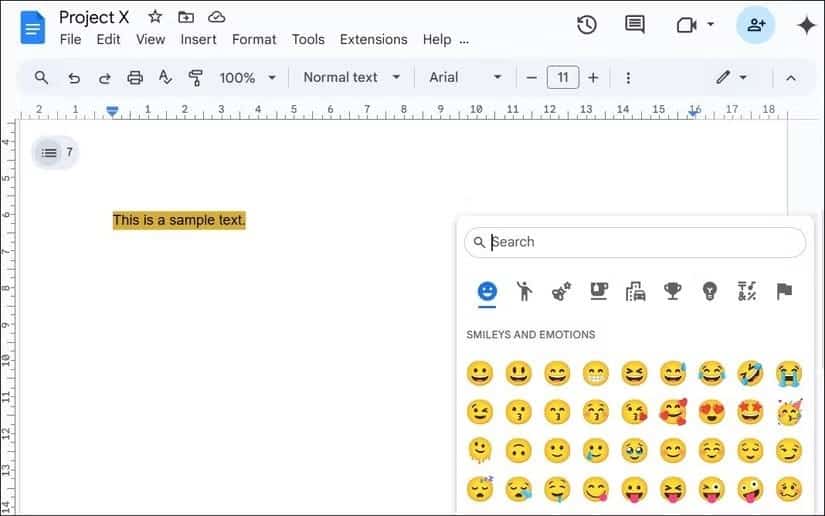Open the 100% zoom dropdown

[x=247, y=78]
